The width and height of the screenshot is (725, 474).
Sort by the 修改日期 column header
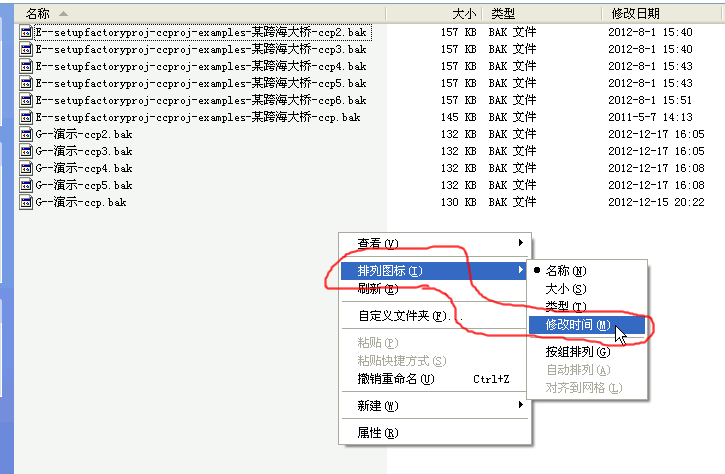point(661,14)
